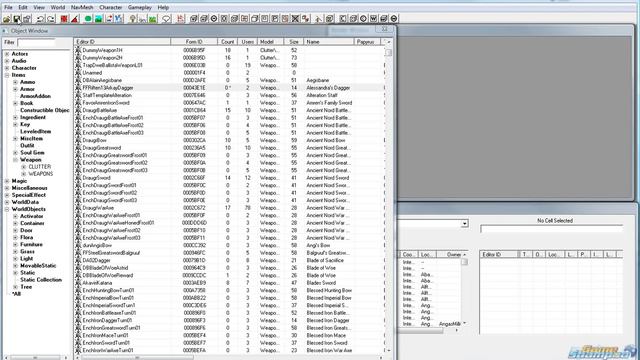Expand the Armor subcategory
Viewport: 640px width, 360px height.
tap(15, 89)
